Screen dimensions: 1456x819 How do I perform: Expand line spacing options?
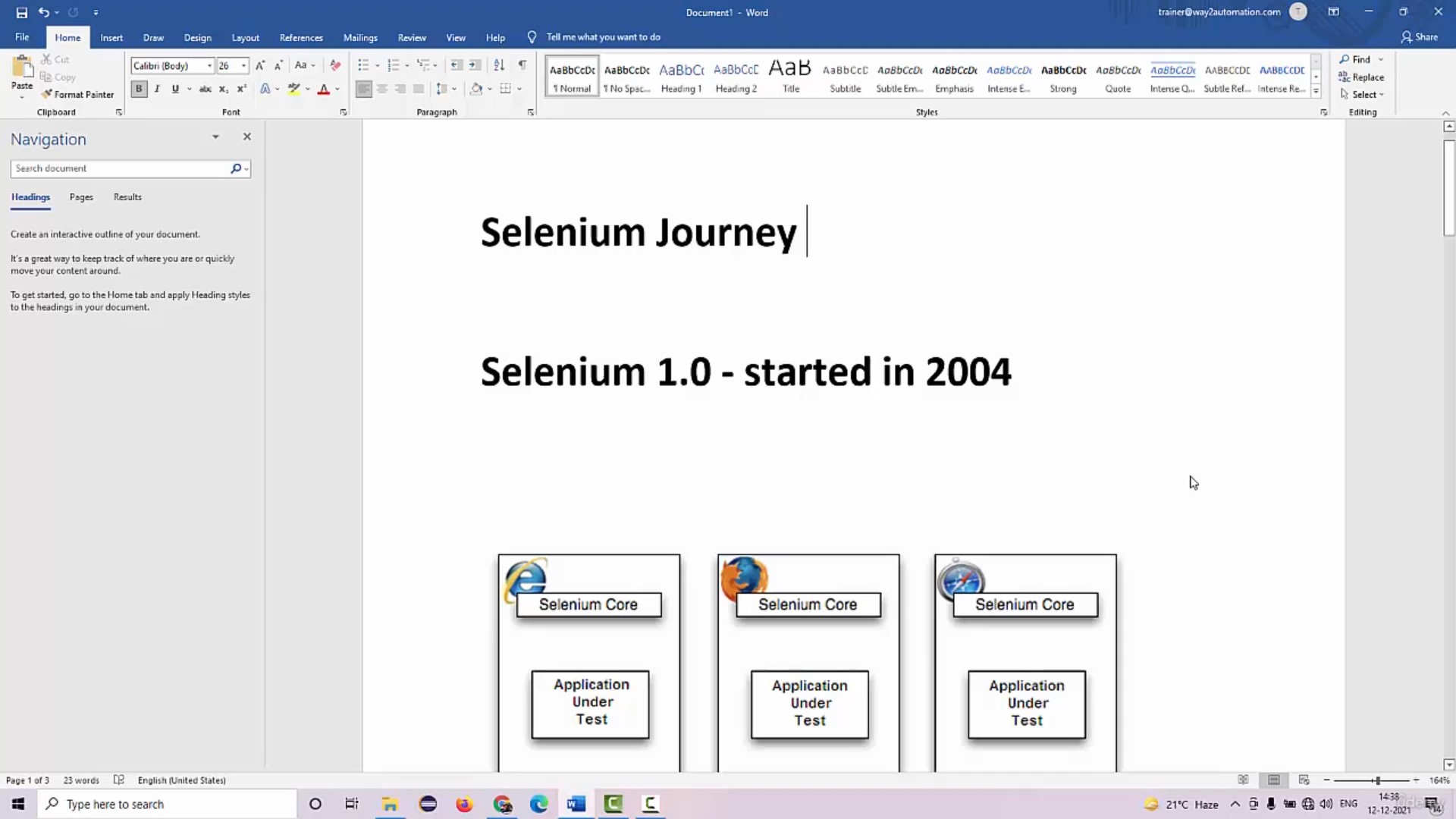(446, 89)
